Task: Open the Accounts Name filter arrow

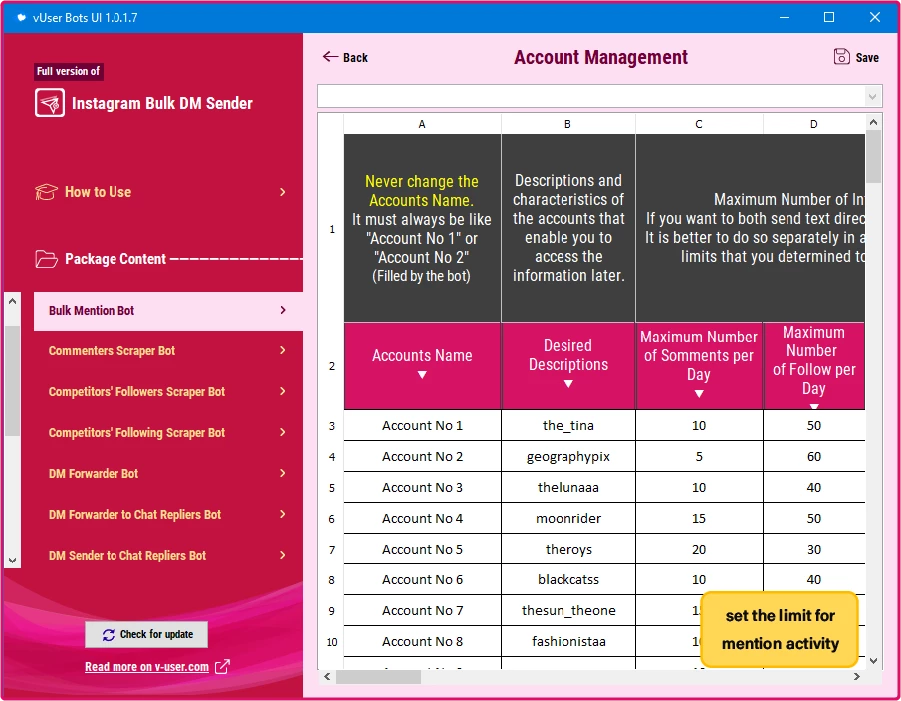Action: coord(422,375)
